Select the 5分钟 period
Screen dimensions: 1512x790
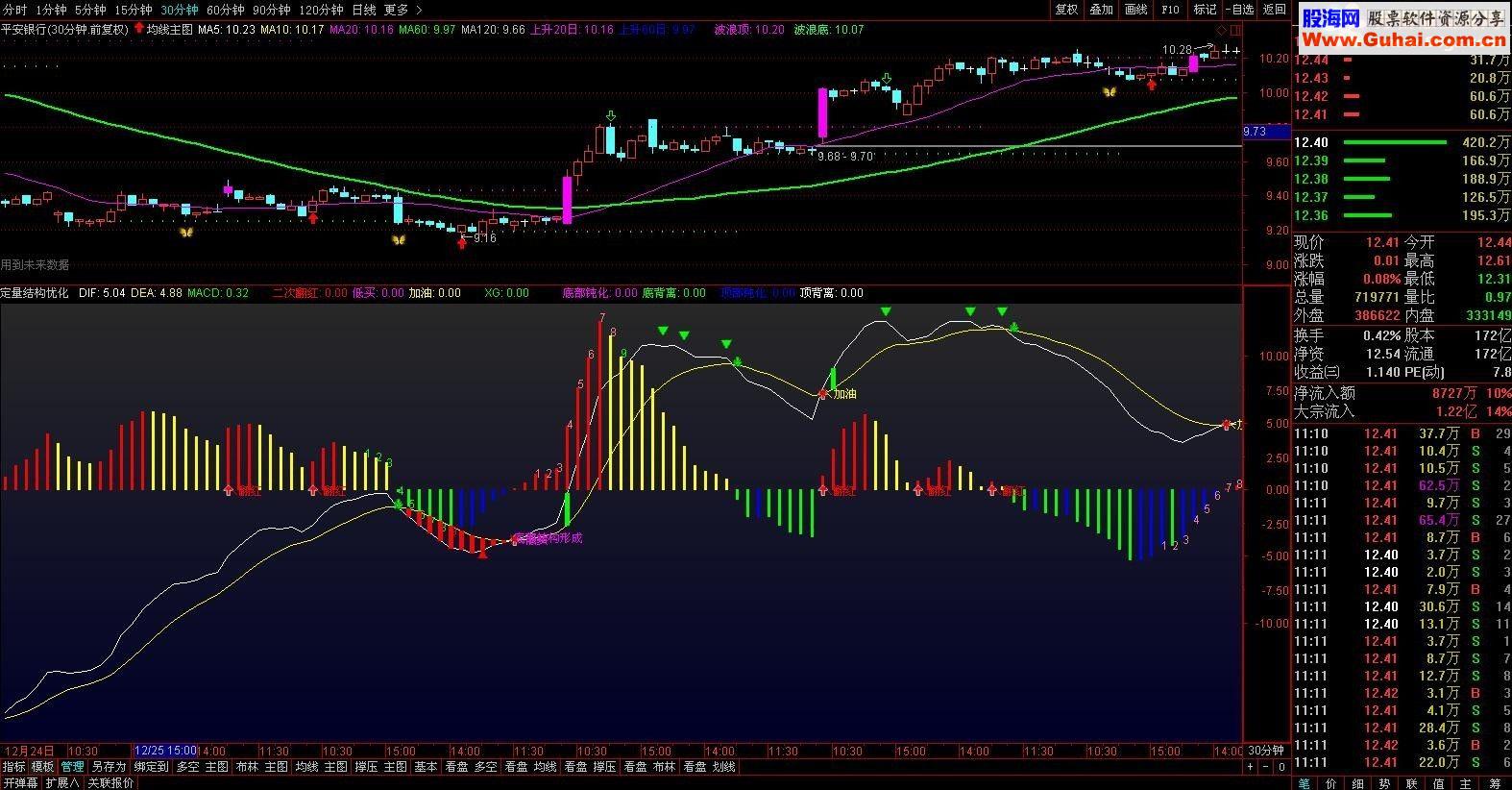coord(90,10)
